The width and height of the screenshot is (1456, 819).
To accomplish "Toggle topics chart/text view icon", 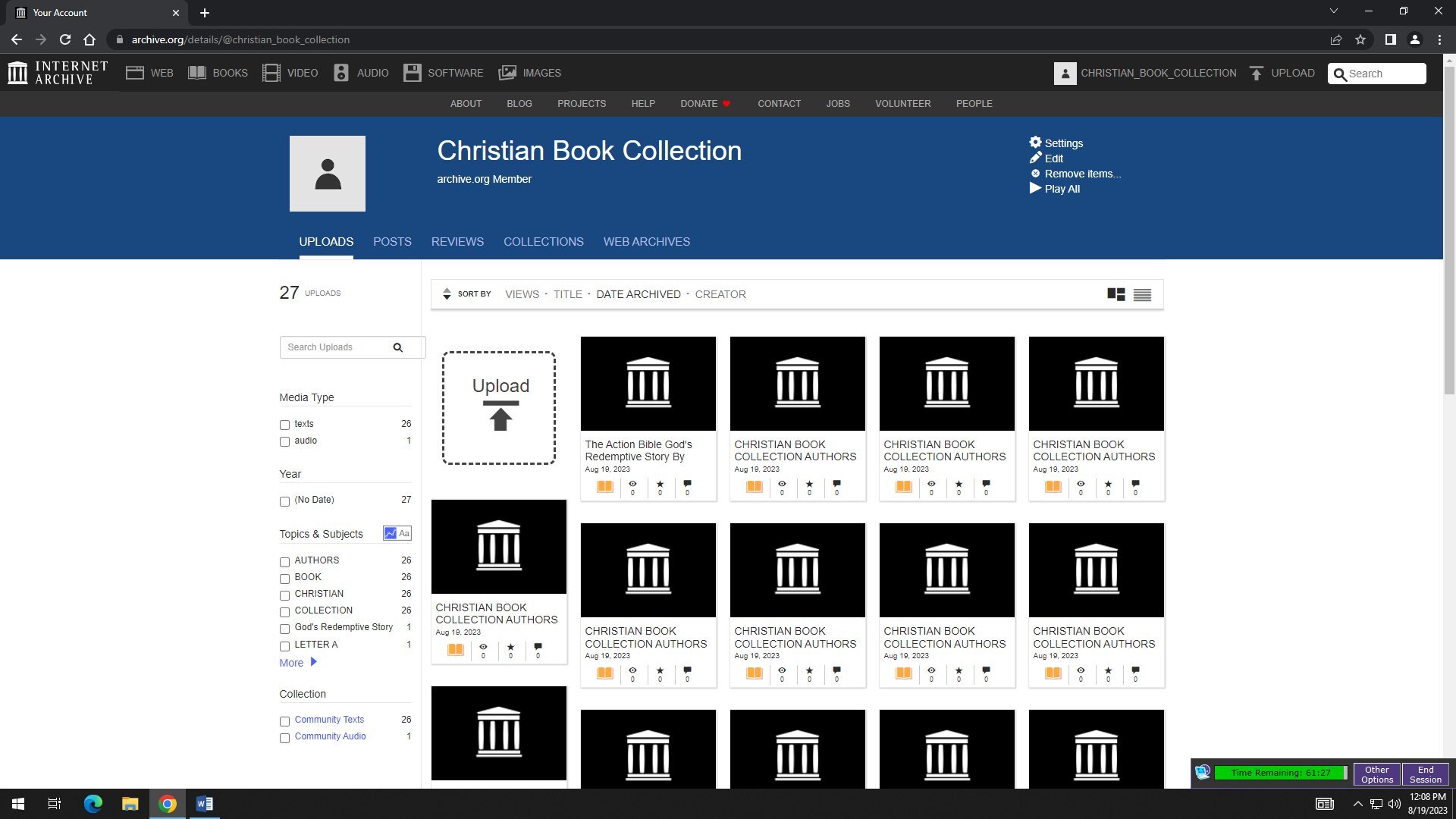I will (397, 533).
